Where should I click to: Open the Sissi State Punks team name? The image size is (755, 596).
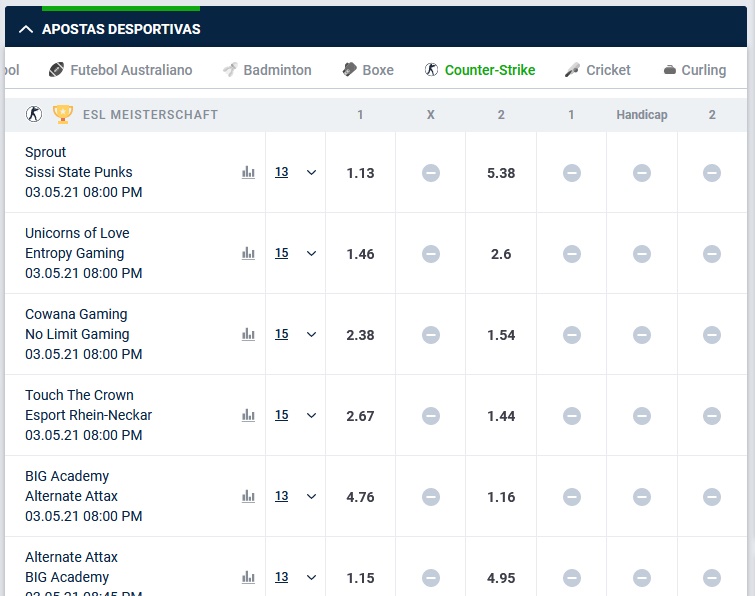[x=78, y=172]
